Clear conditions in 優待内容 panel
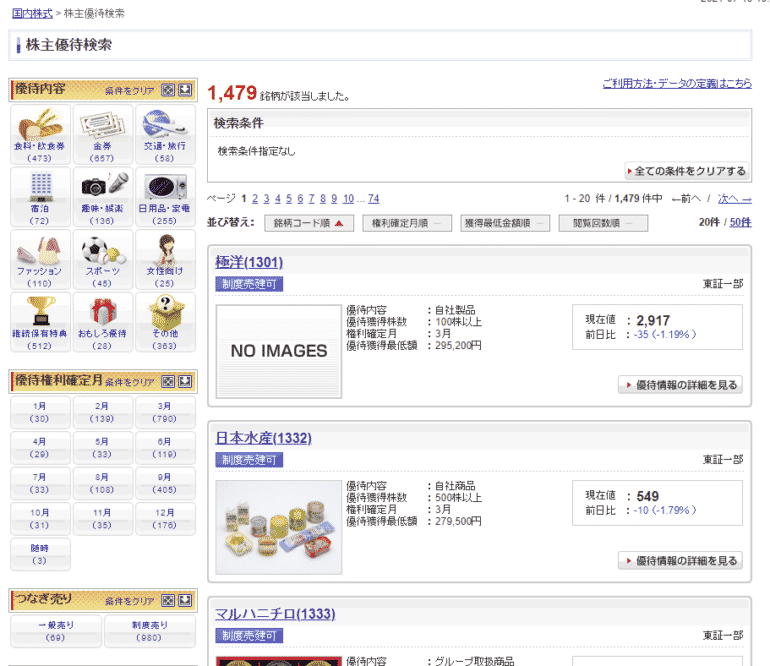This screenshot has height=666, width=770. pos(130,91)
